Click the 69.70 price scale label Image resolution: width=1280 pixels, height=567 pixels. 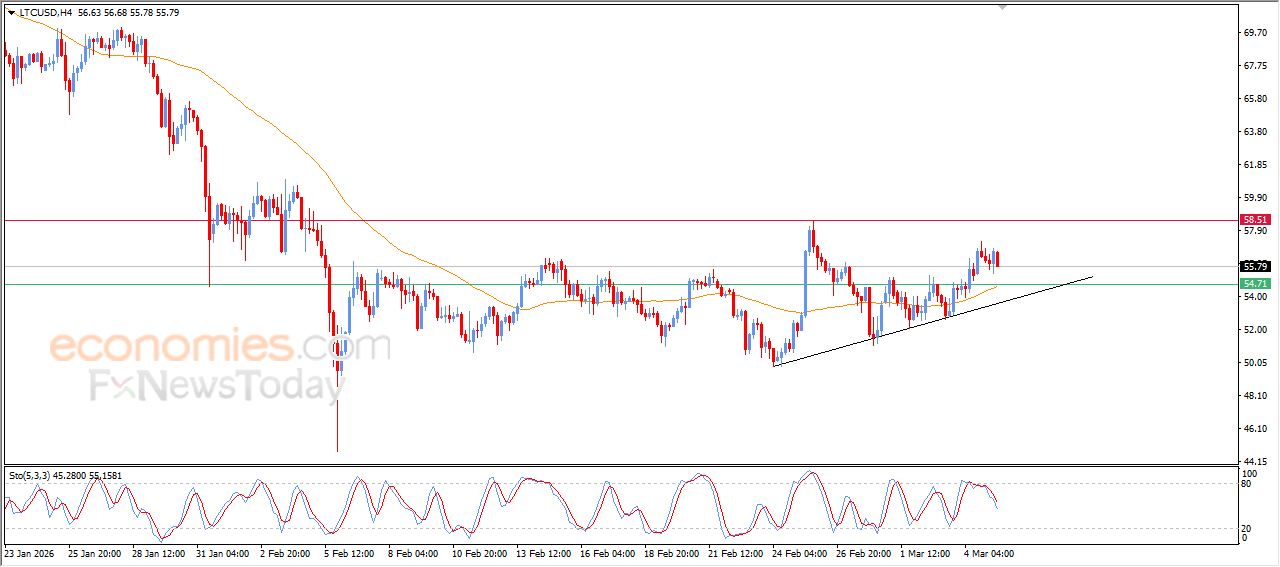1255,33
